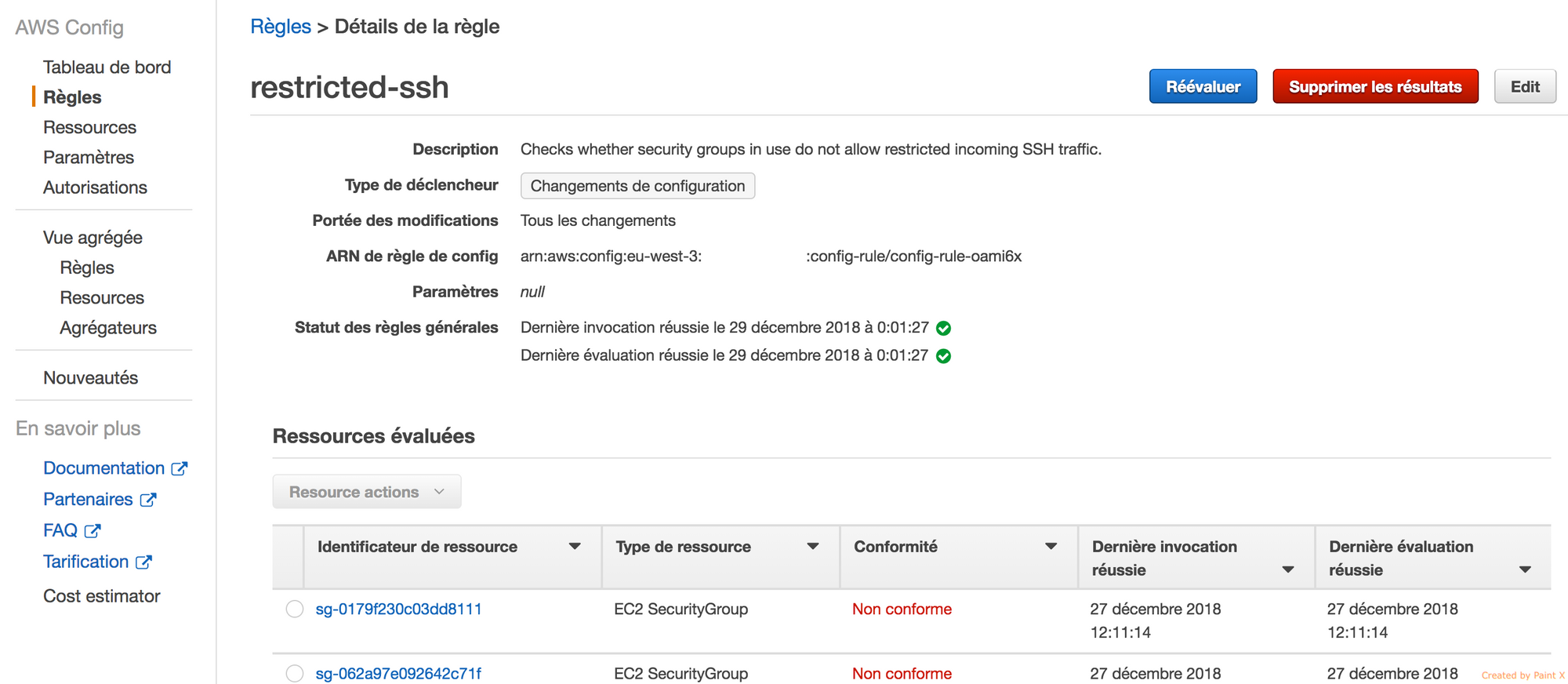The image size is (1568, 684).
Task: Open Conformité column filter arrow
Action: (x=1051, y=547)
